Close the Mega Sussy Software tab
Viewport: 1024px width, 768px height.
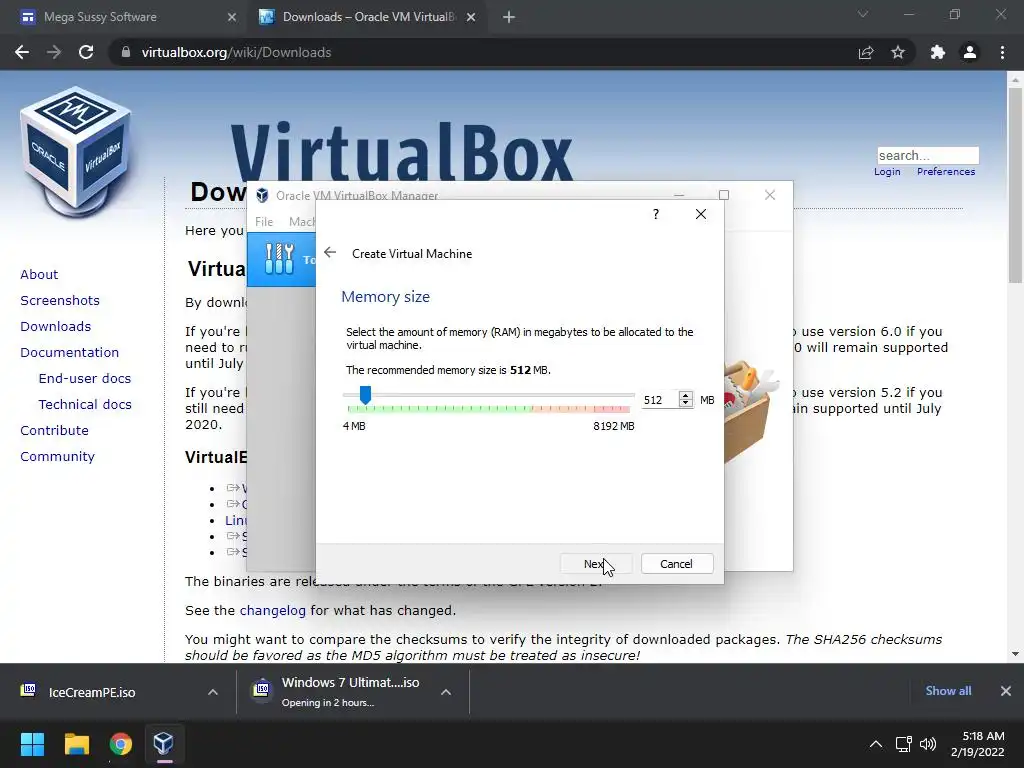(x=232, y=18)
